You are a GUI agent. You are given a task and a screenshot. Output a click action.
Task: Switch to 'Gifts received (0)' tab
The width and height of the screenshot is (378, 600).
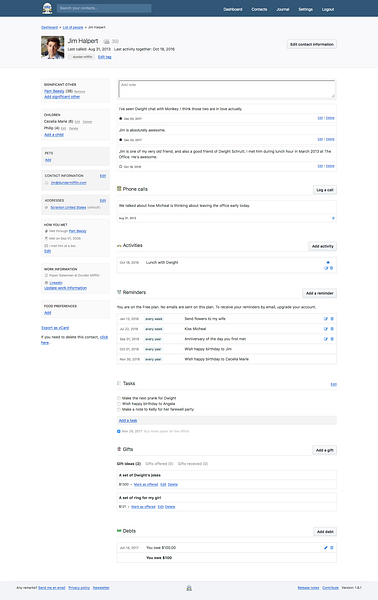point(193,464)
